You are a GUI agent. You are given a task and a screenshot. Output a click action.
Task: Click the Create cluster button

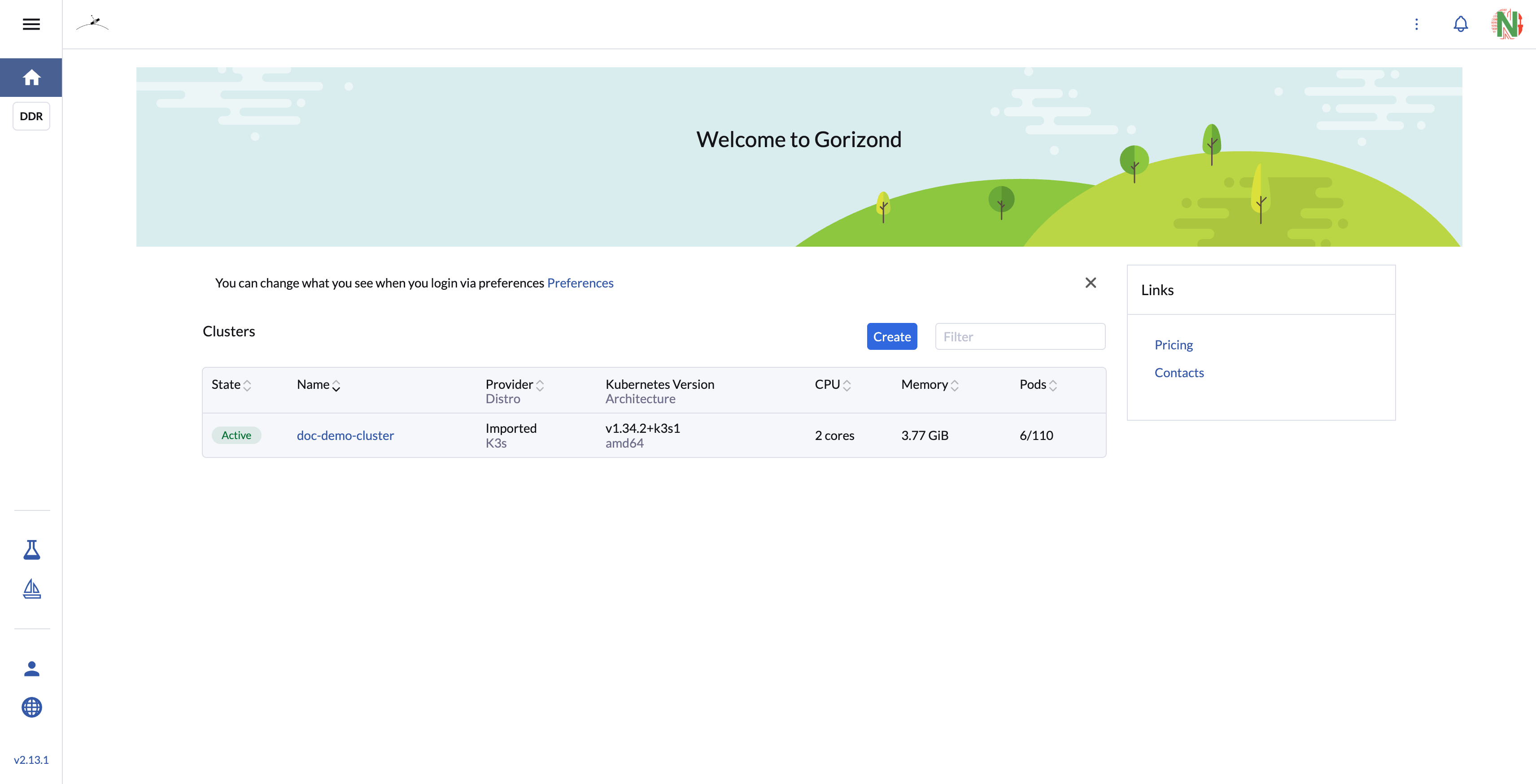click(x=891, y=337)
